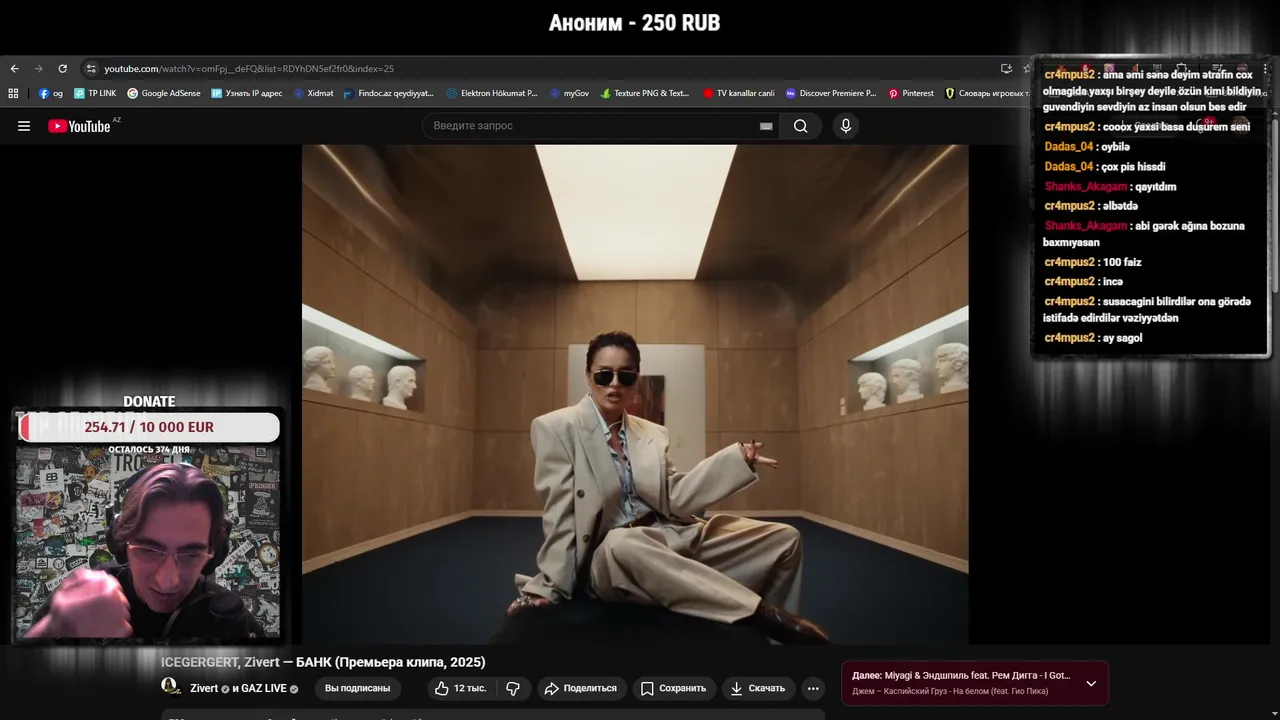Open the 'Узнать IP адрес' bookmark
Screen dimensions: 1280x720
click(246, 93)
